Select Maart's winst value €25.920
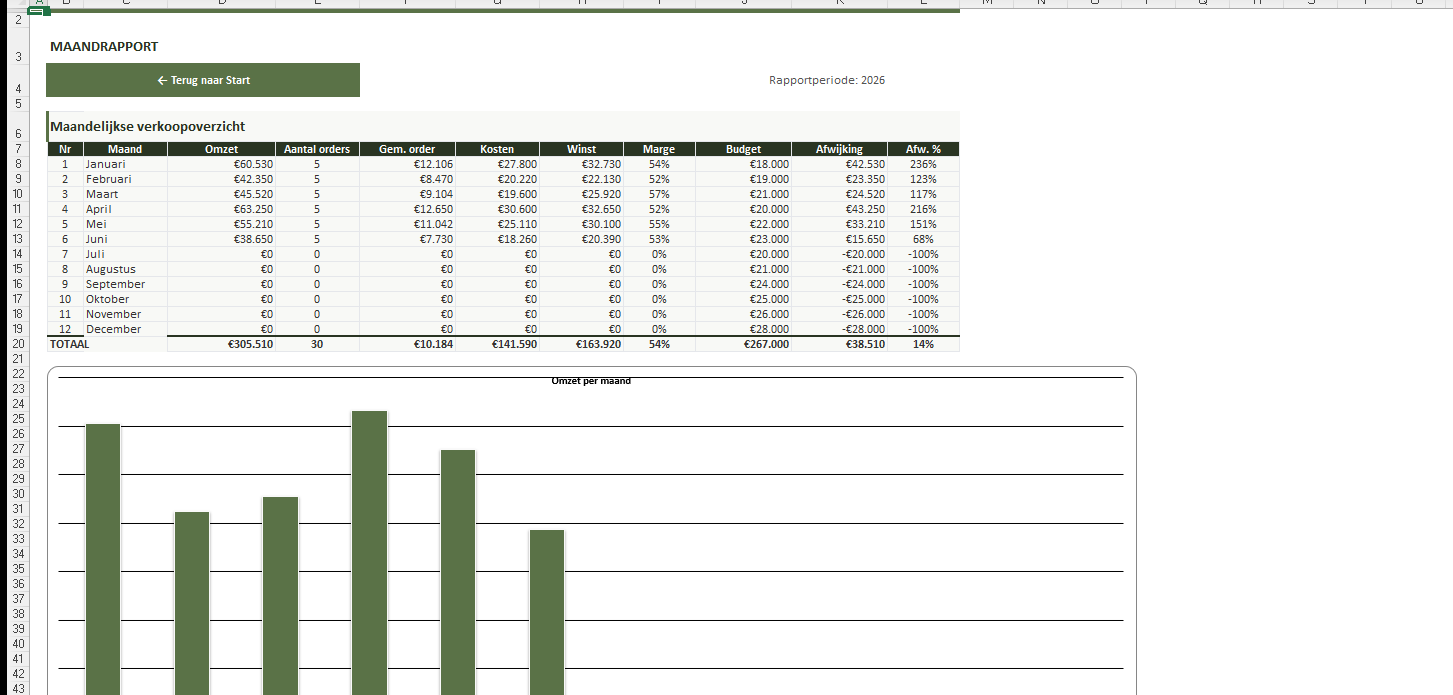1453x695 pixels. (x=581, y=194)
